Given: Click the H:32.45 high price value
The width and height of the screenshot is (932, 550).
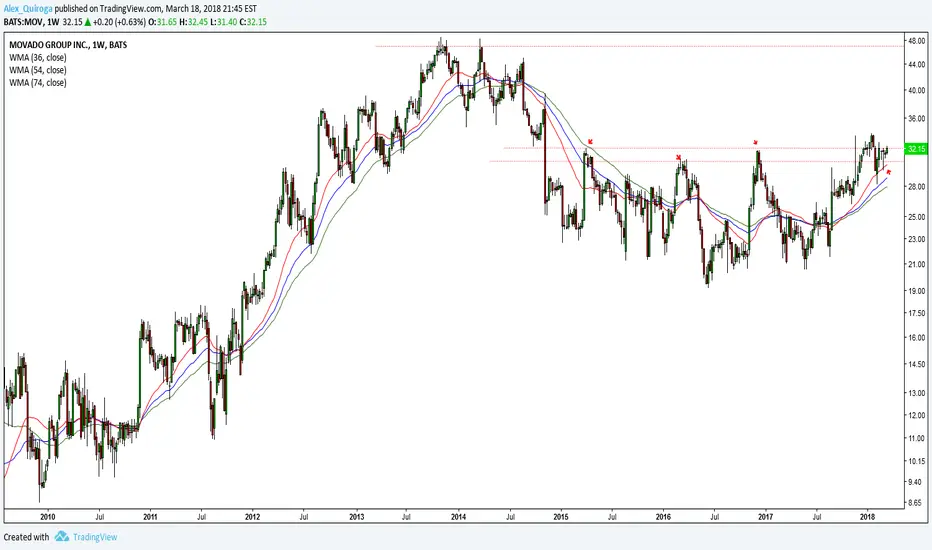Looking at the screenshot, I should (x=194, y=22).
